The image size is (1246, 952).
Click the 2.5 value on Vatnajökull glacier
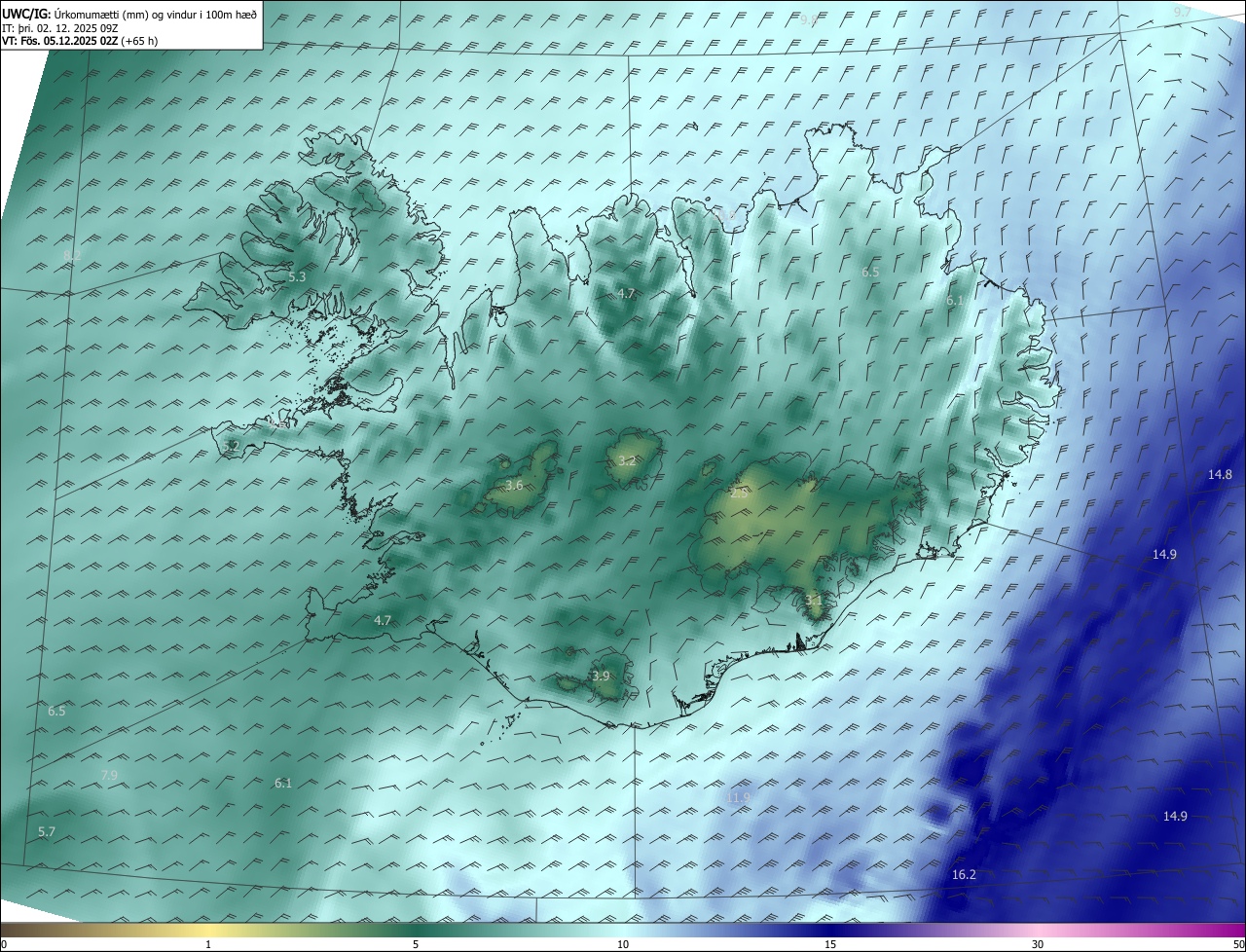tap(739, 494)
